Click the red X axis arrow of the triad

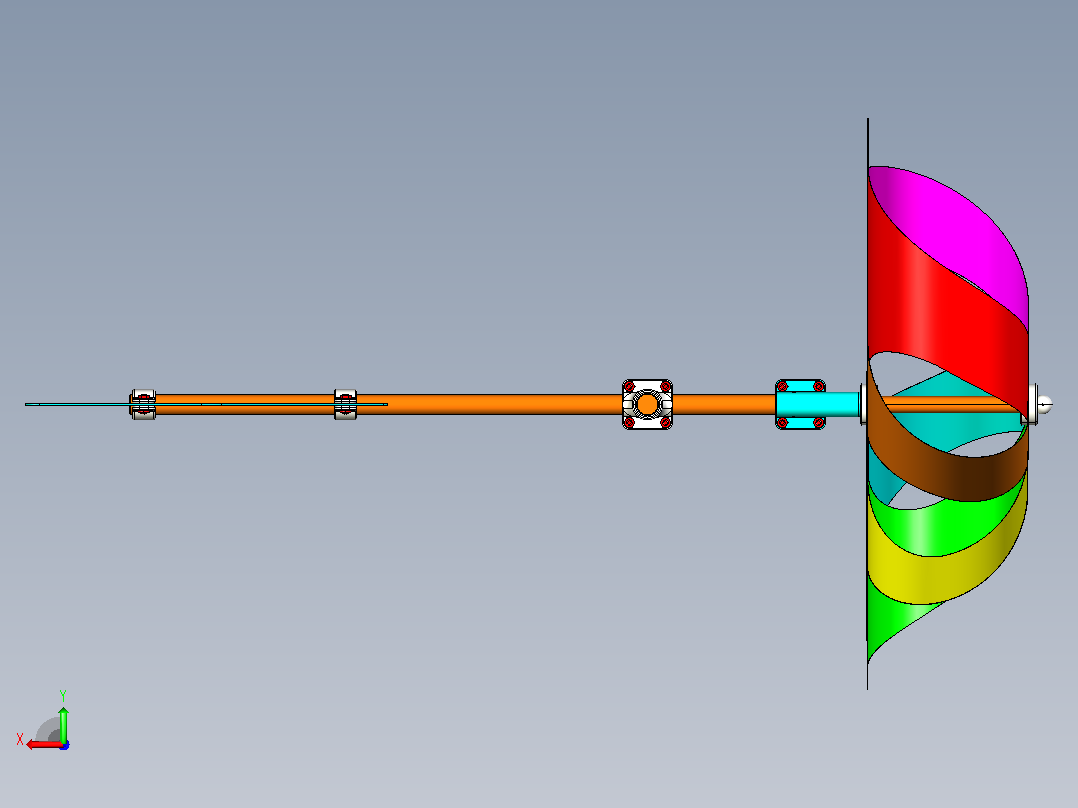45,745
